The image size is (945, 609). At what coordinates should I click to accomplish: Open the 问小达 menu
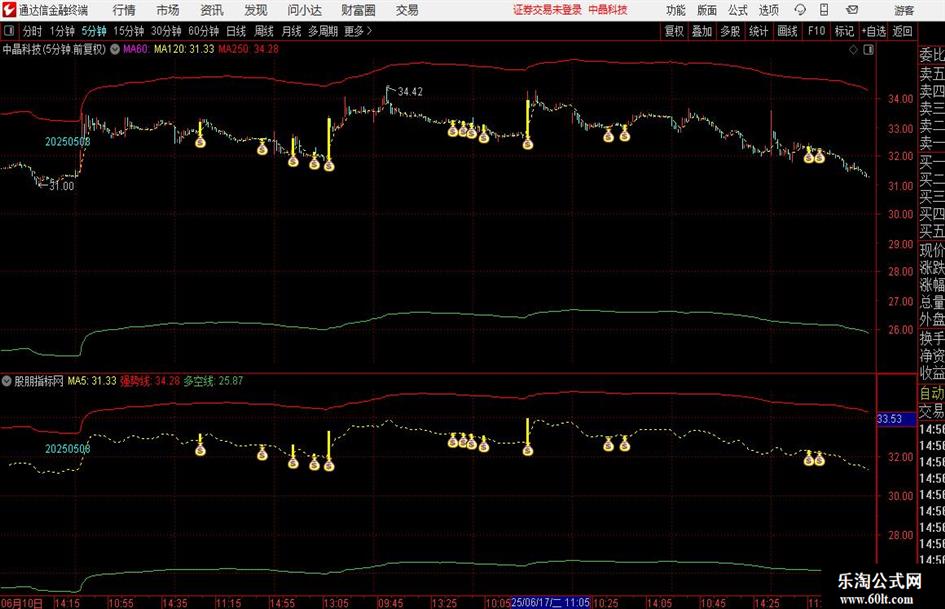point(304,10)
